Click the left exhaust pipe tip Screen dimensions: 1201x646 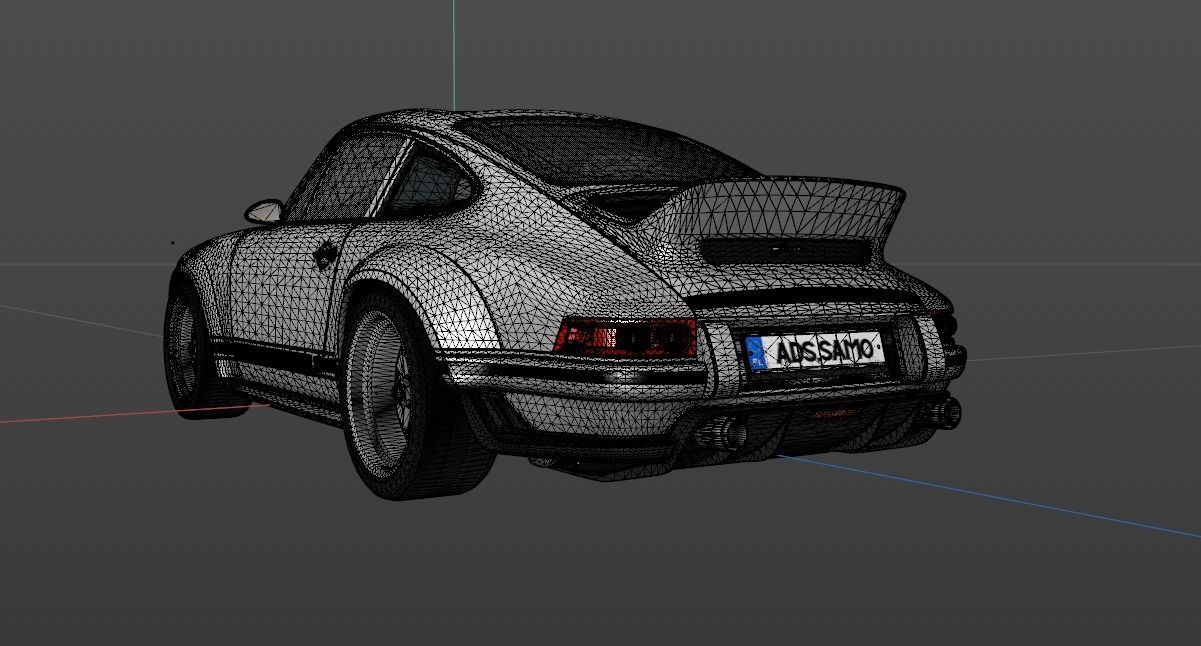pyautogui.click(x=722, y=432)
